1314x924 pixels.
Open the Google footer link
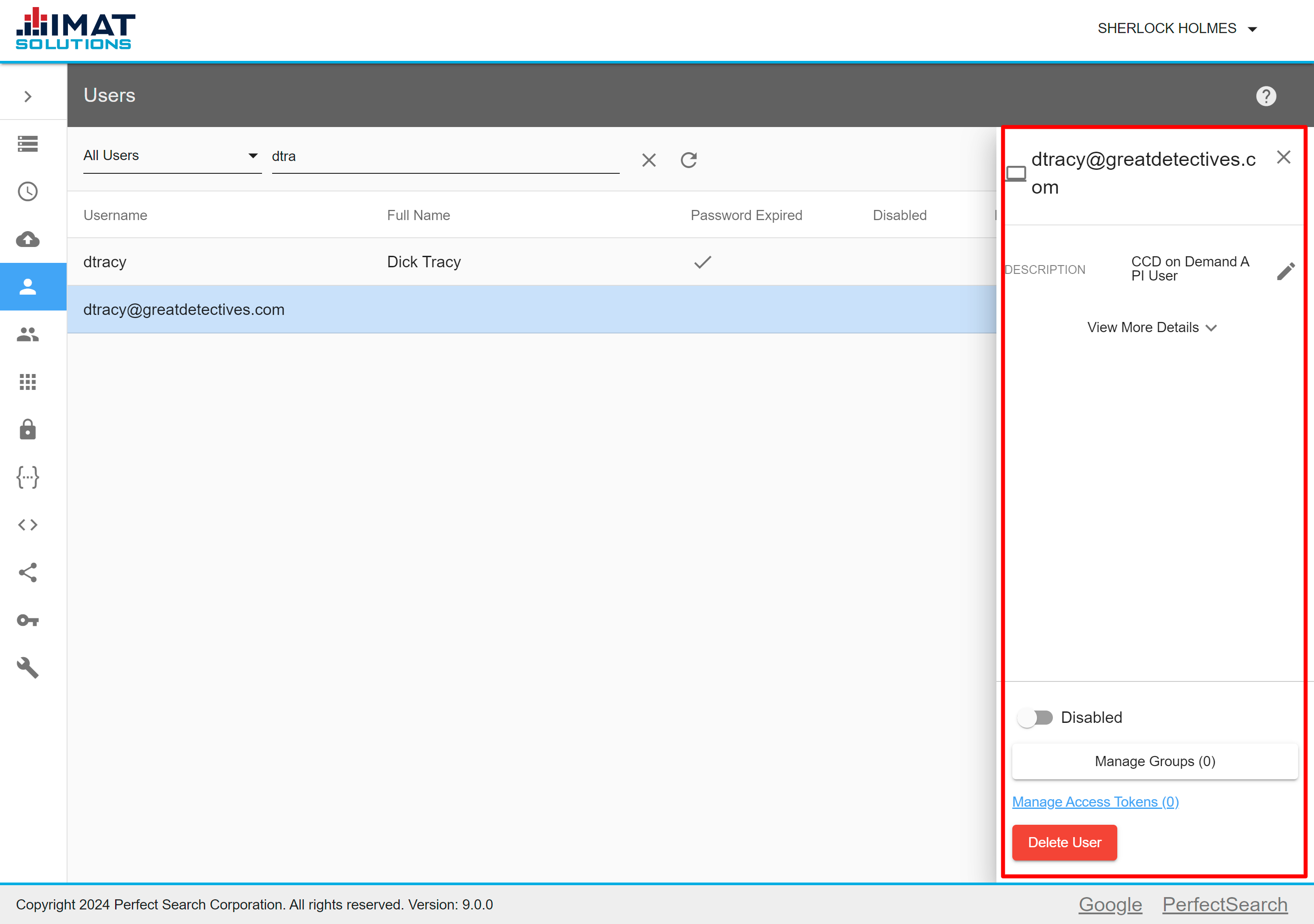(1110, 905)
